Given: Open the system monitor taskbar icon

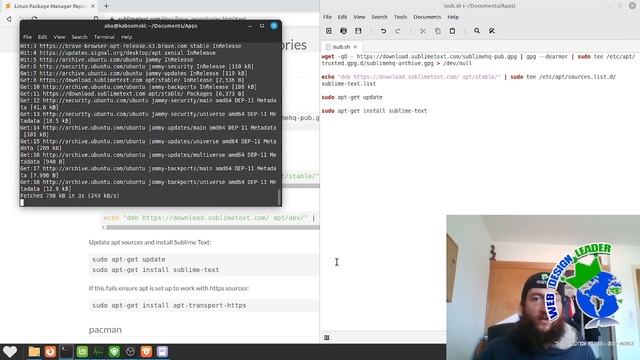Looking at the screenshot, I should [x=98, y=351].
